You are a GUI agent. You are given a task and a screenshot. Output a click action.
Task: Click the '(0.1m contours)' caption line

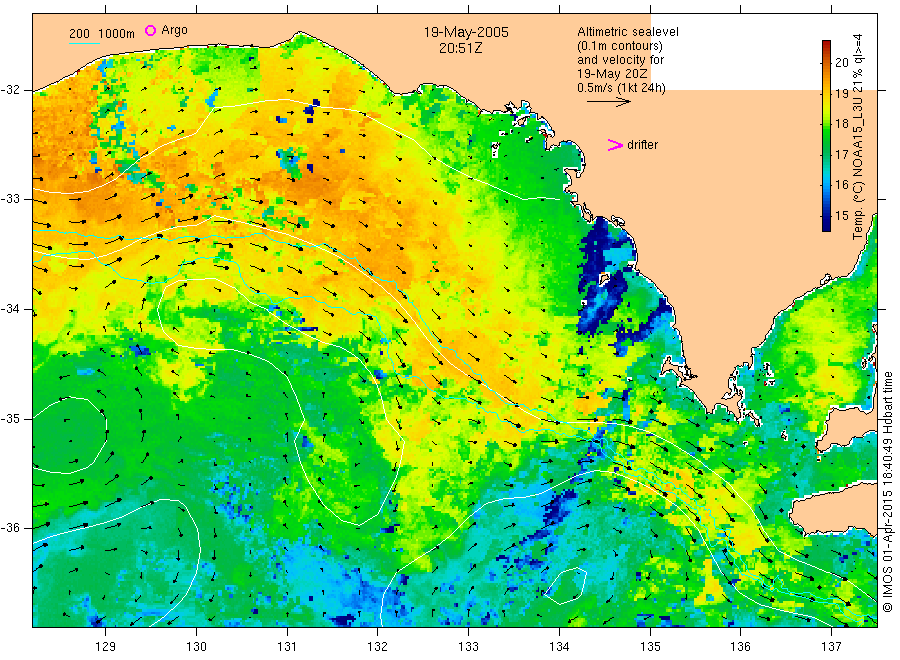619,46
